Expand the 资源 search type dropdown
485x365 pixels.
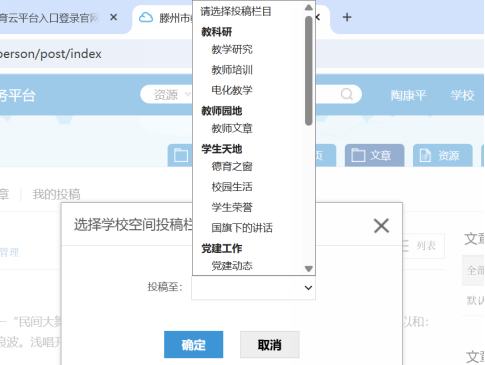point(172,95)
